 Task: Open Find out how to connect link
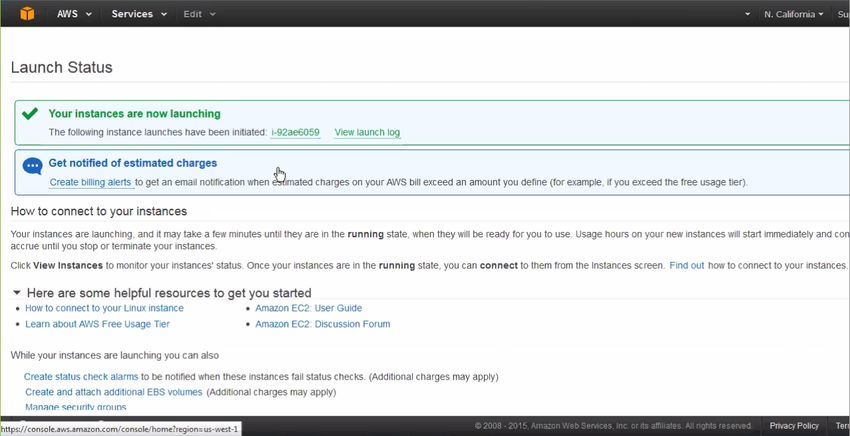pos(686,266)
